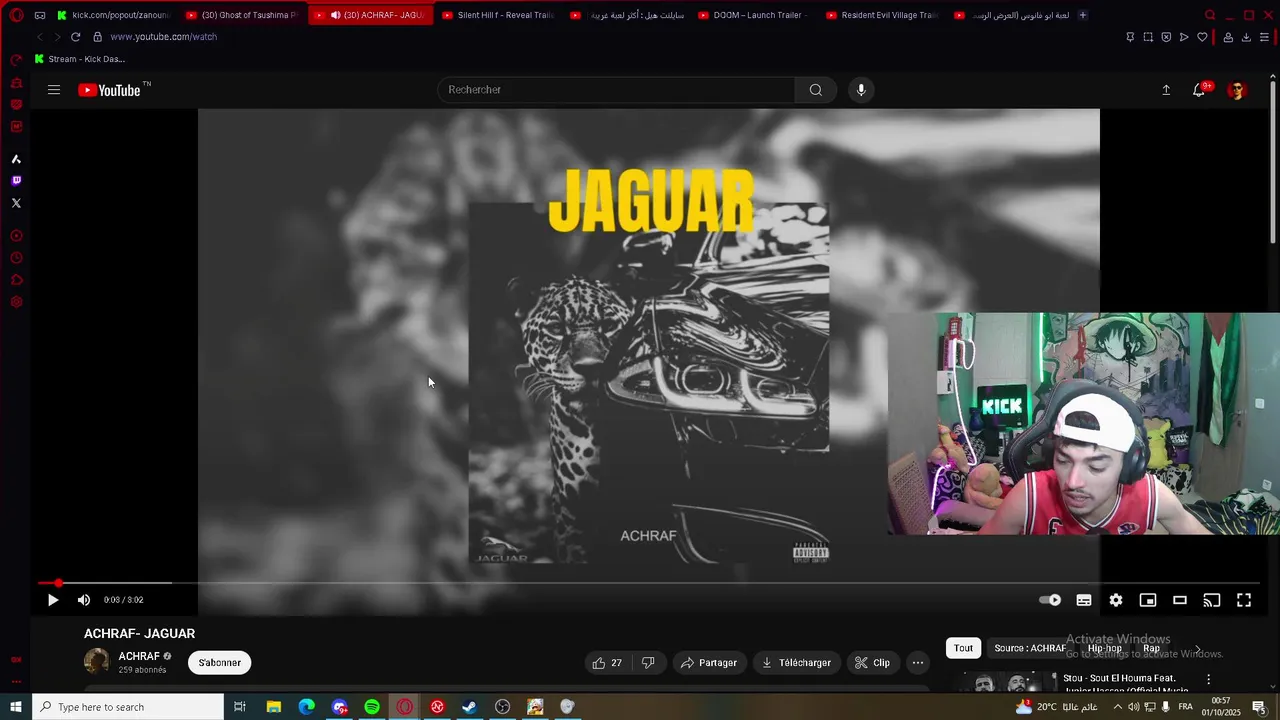
Task: Dislike the video with thumbs down
Action: 648,662
